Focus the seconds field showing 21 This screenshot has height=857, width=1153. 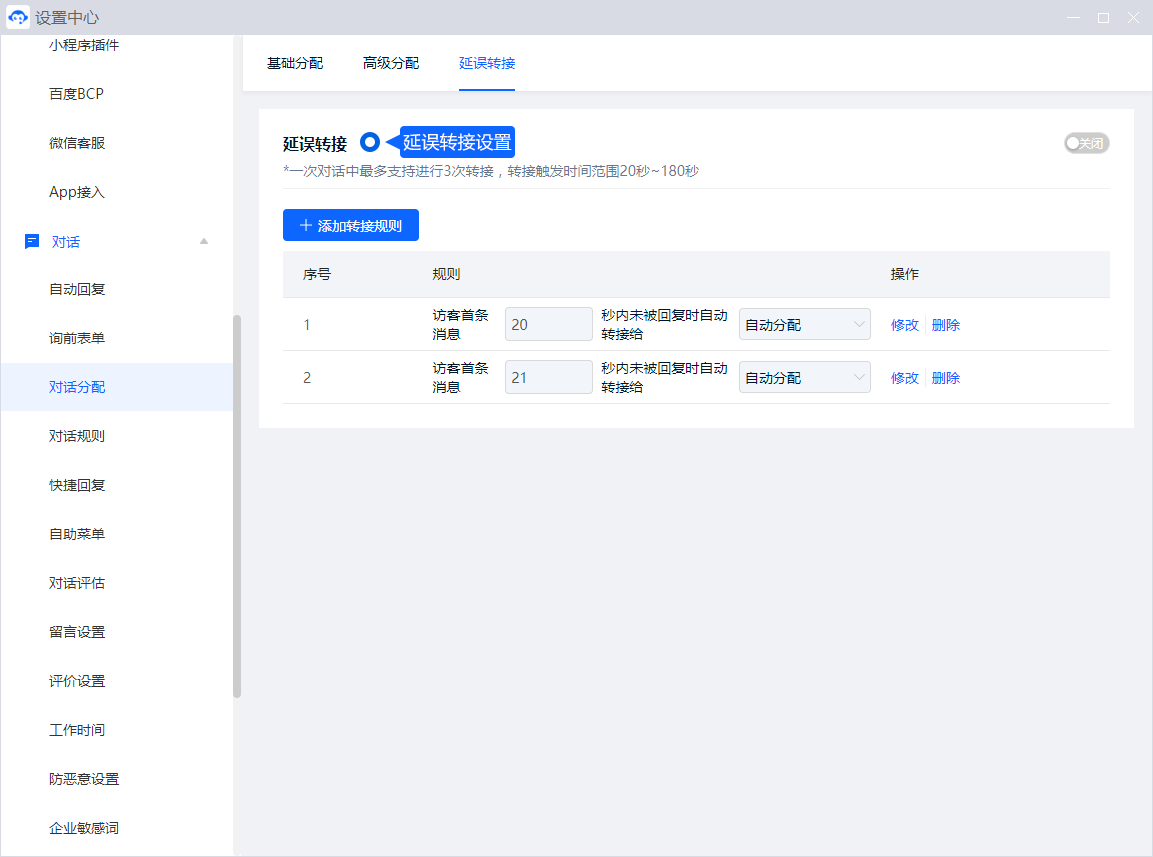pyautogui.click(x=549, y=377)
